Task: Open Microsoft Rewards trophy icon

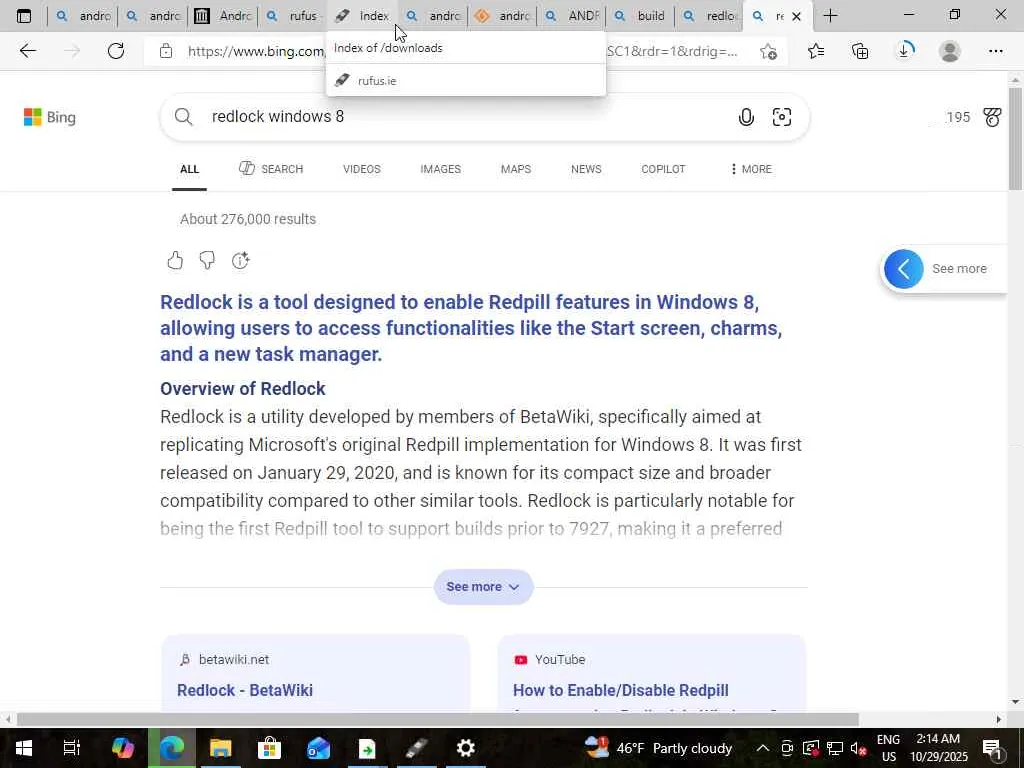Action: coord(992,118)
